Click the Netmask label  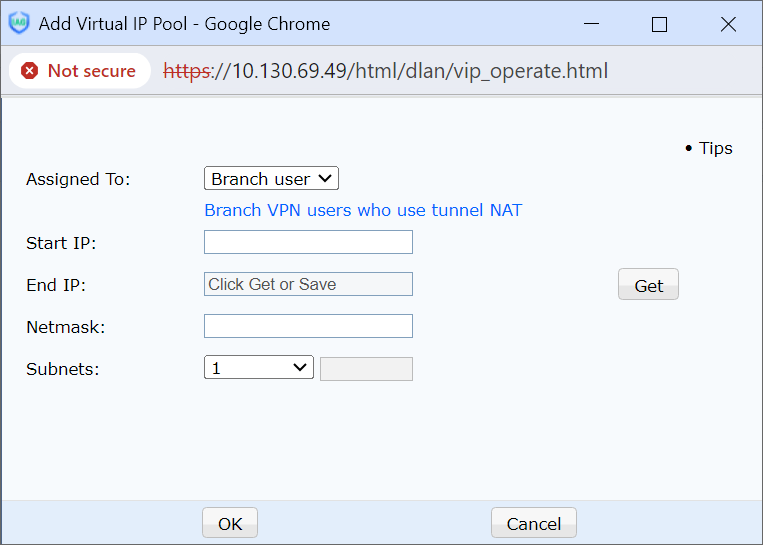point(65,326)
